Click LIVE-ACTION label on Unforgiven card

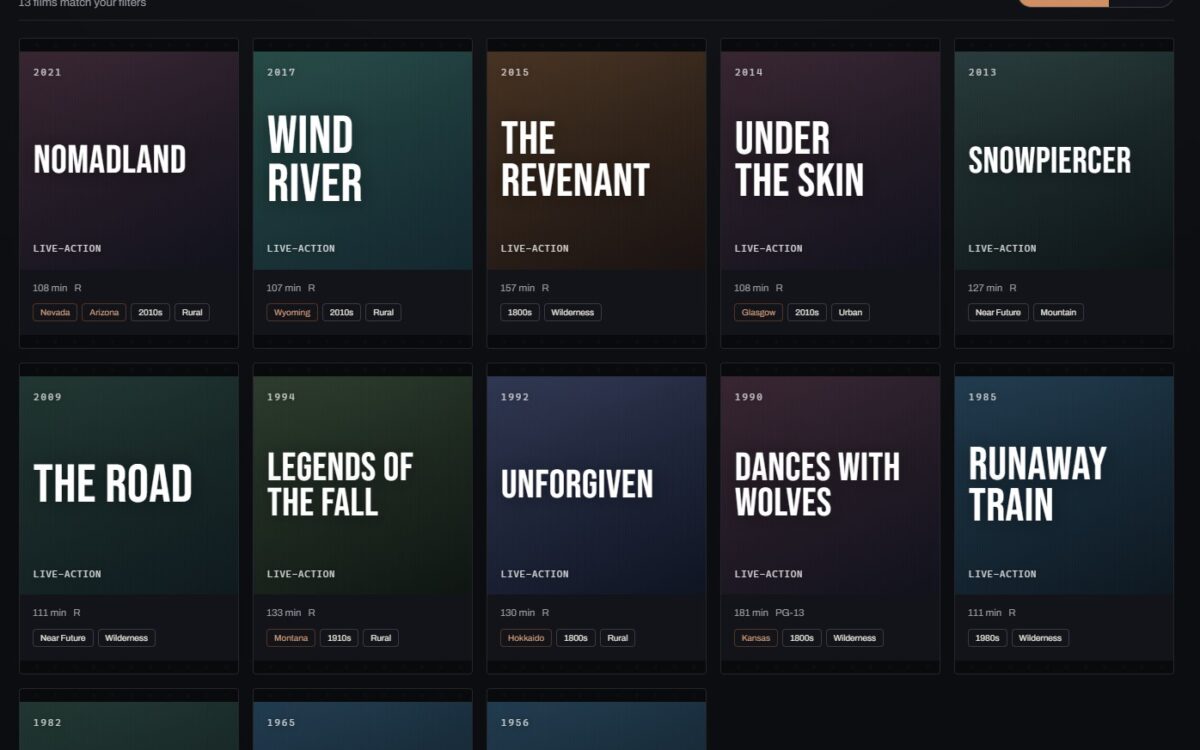(x=535, y=574)
